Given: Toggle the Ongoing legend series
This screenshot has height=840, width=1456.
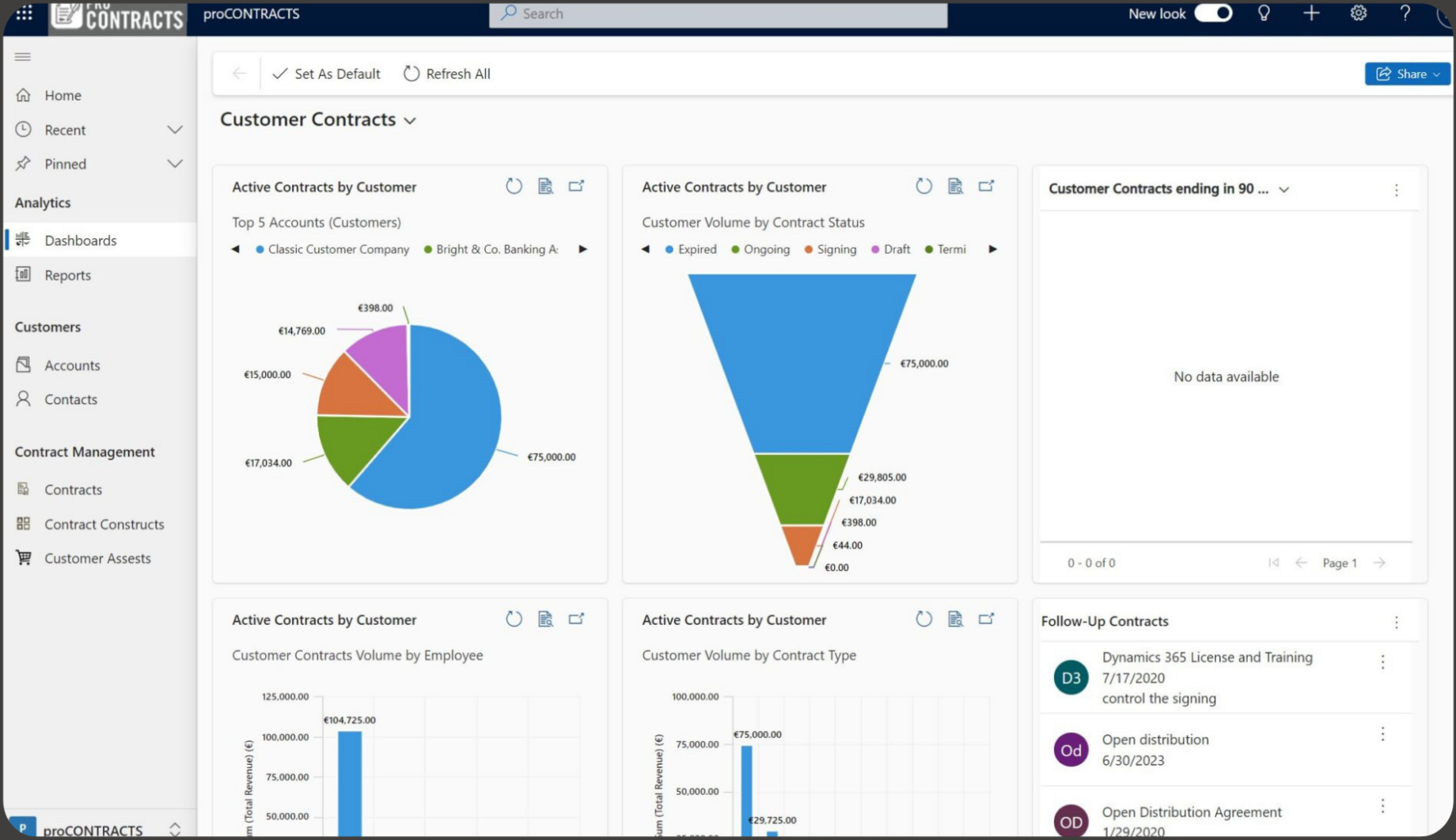Looking at the screenshot, I should 760,249.
